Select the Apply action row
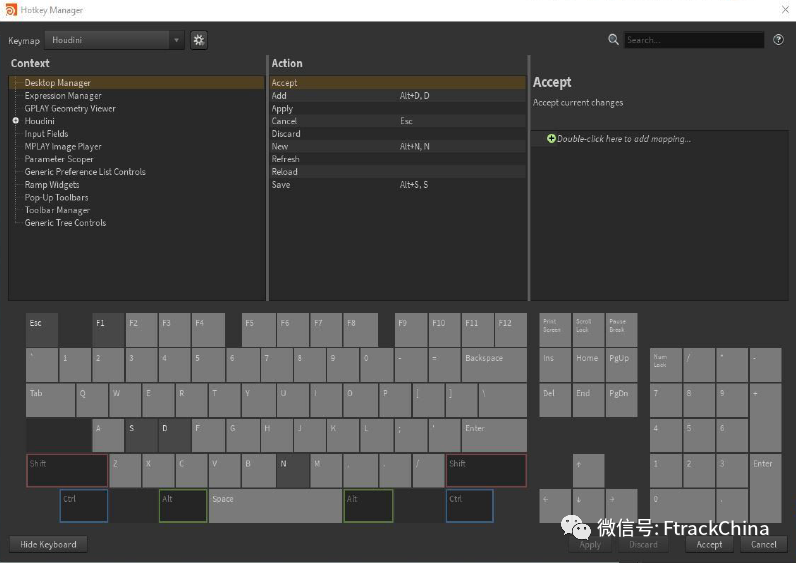Screen dimensions: 796x563 coord(398,108)
